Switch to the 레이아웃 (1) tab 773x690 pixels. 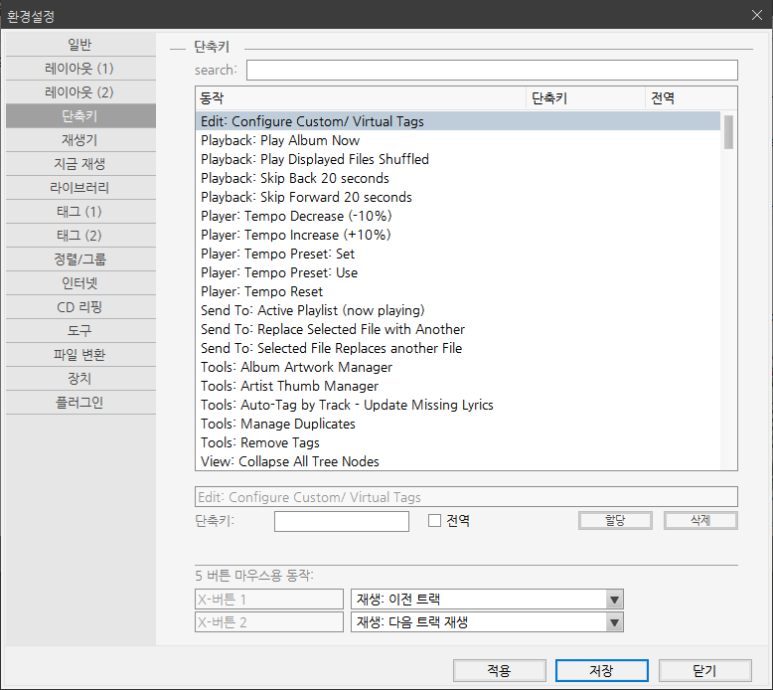coord(81,69)
